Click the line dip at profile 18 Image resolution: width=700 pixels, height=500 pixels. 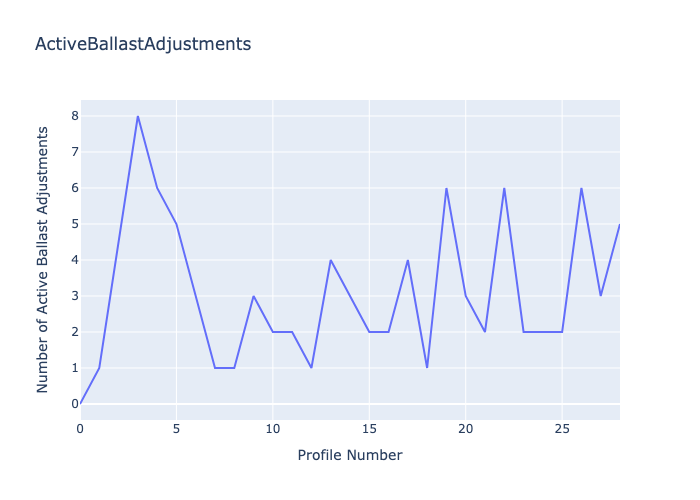click(x=427, y=368)
